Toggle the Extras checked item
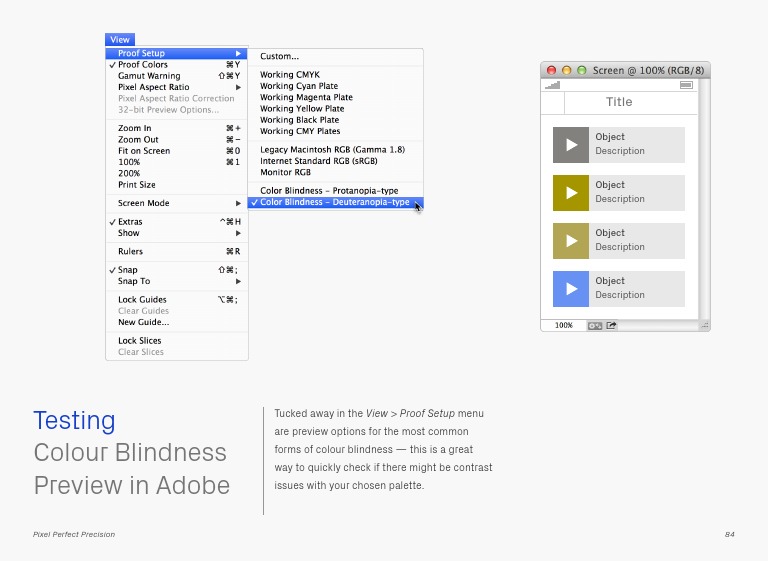This screenshot has width=768, height=561. (176, 222)
